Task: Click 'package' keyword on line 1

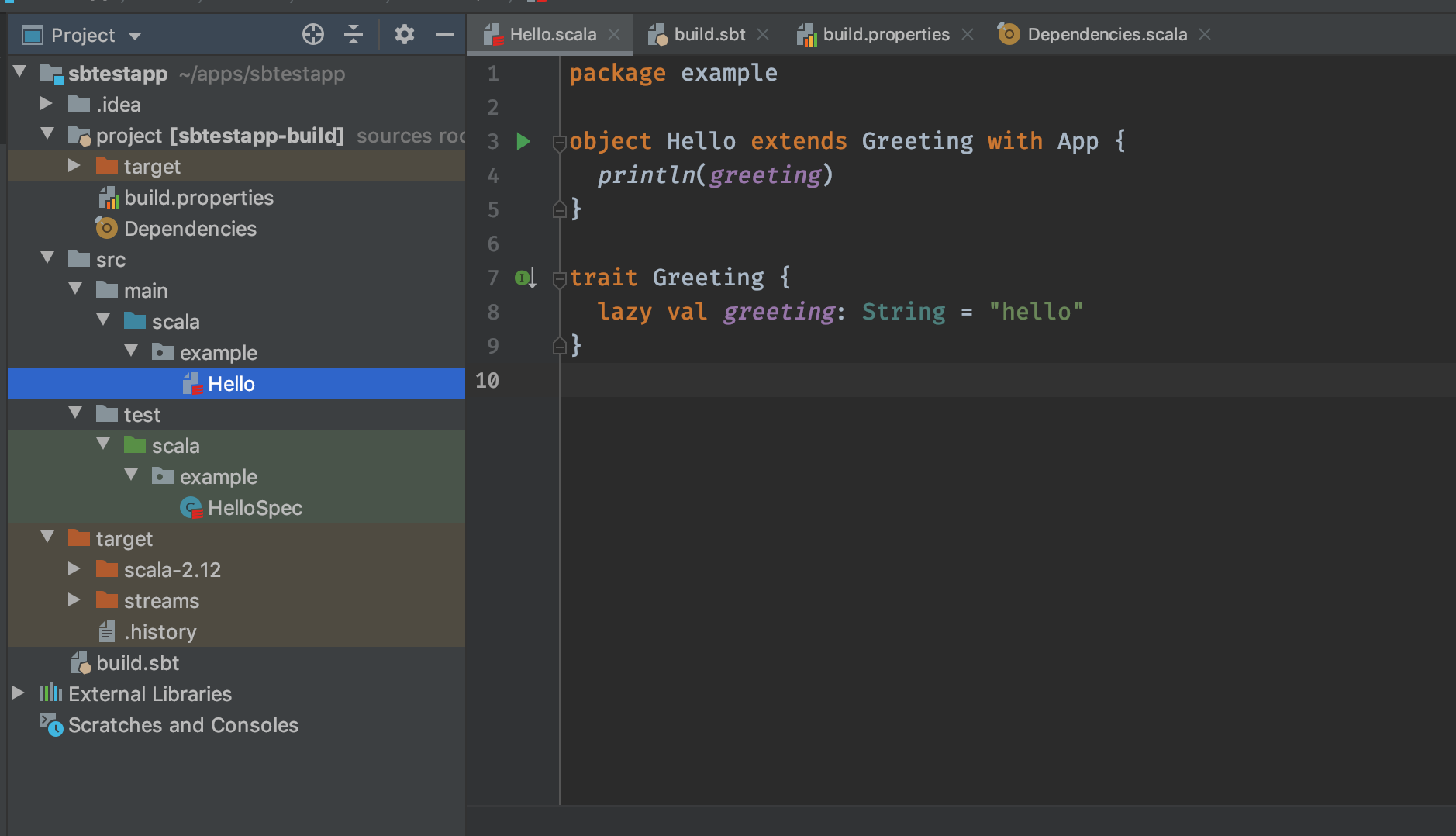Action: pos(617,74)
